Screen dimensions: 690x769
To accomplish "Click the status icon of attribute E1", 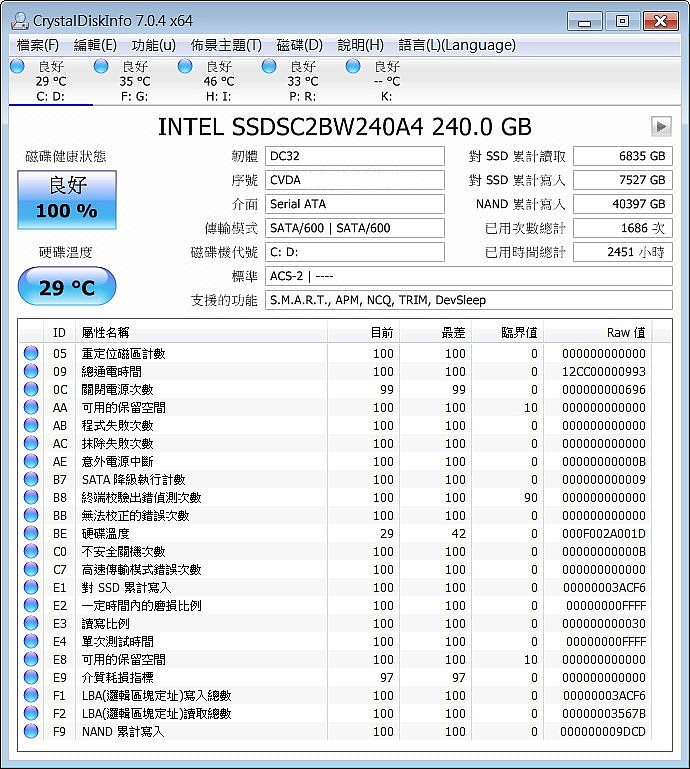I will (31, 587).
